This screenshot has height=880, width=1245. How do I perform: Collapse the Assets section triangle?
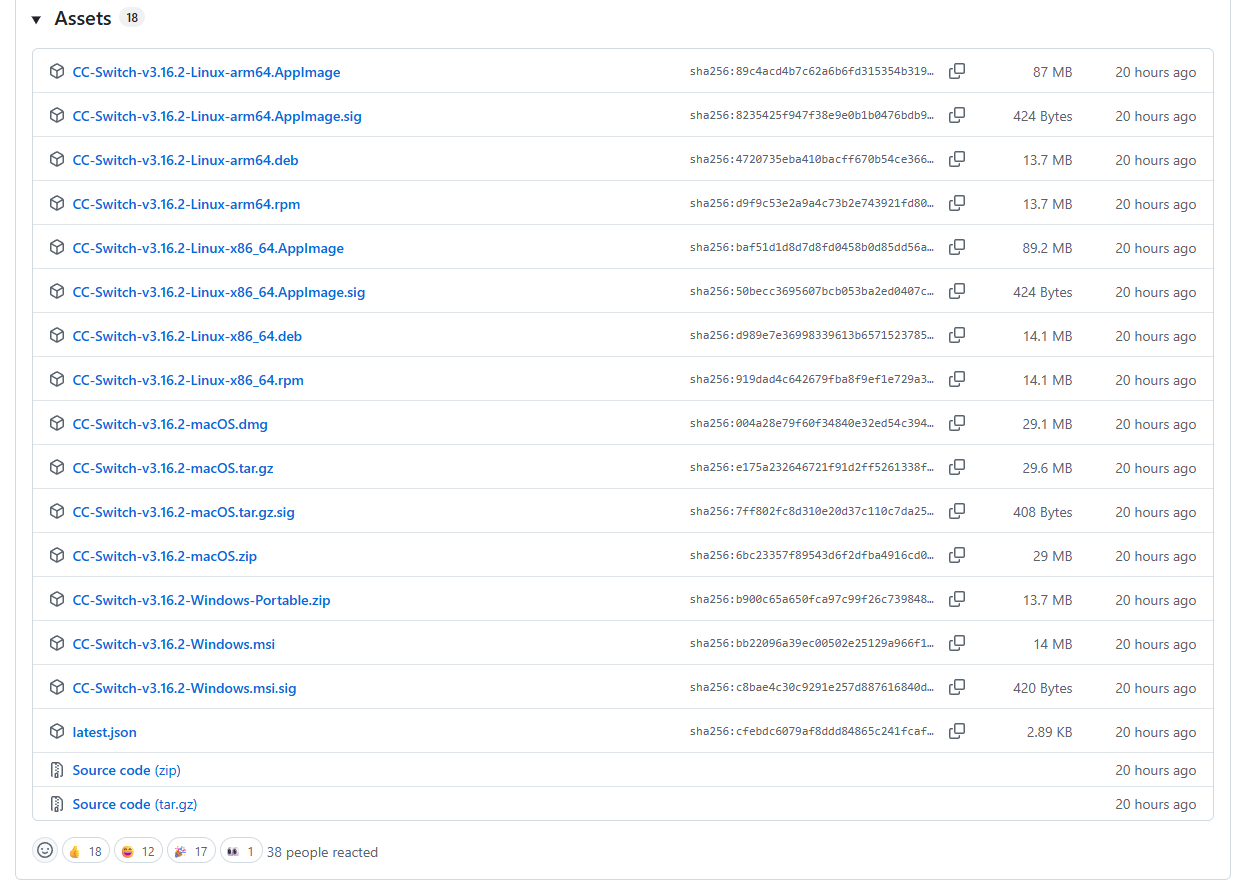point(37,19)
